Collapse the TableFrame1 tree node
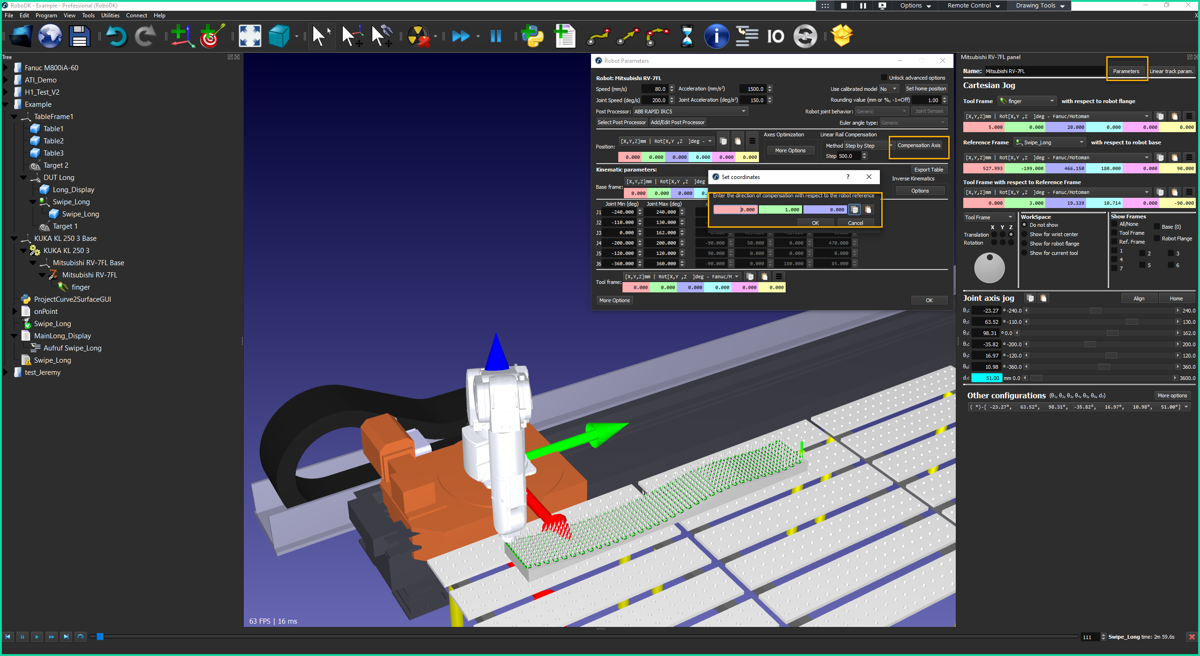The height and width of the screenshot is (656, 1200). [x=14, y=117]
